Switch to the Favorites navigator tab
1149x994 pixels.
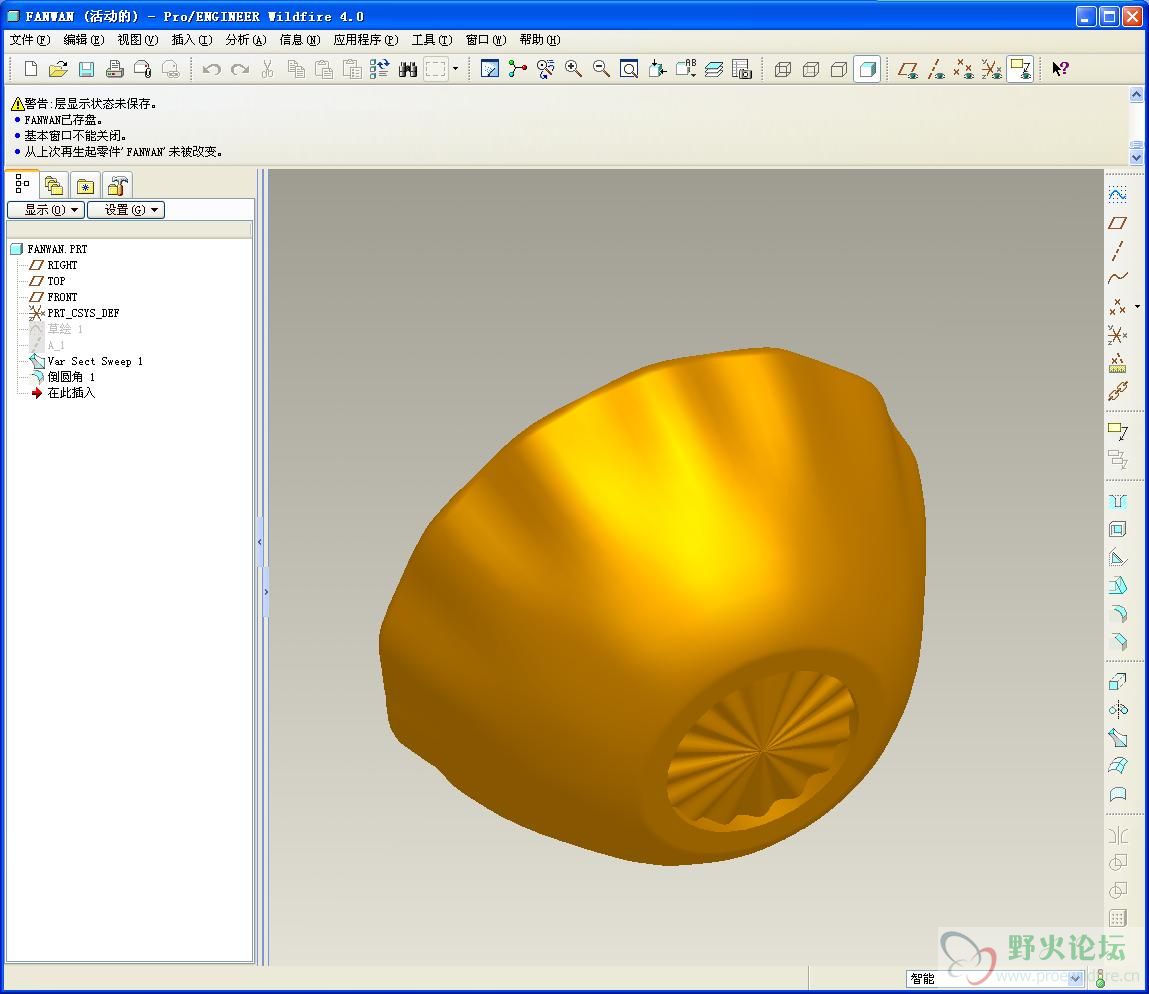pyautogui.click(x=85, y=185)
